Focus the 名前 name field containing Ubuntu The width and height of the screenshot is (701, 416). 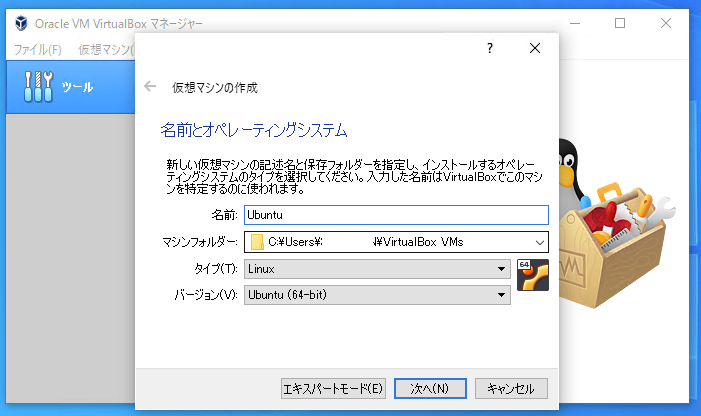(x=396, y=215)
